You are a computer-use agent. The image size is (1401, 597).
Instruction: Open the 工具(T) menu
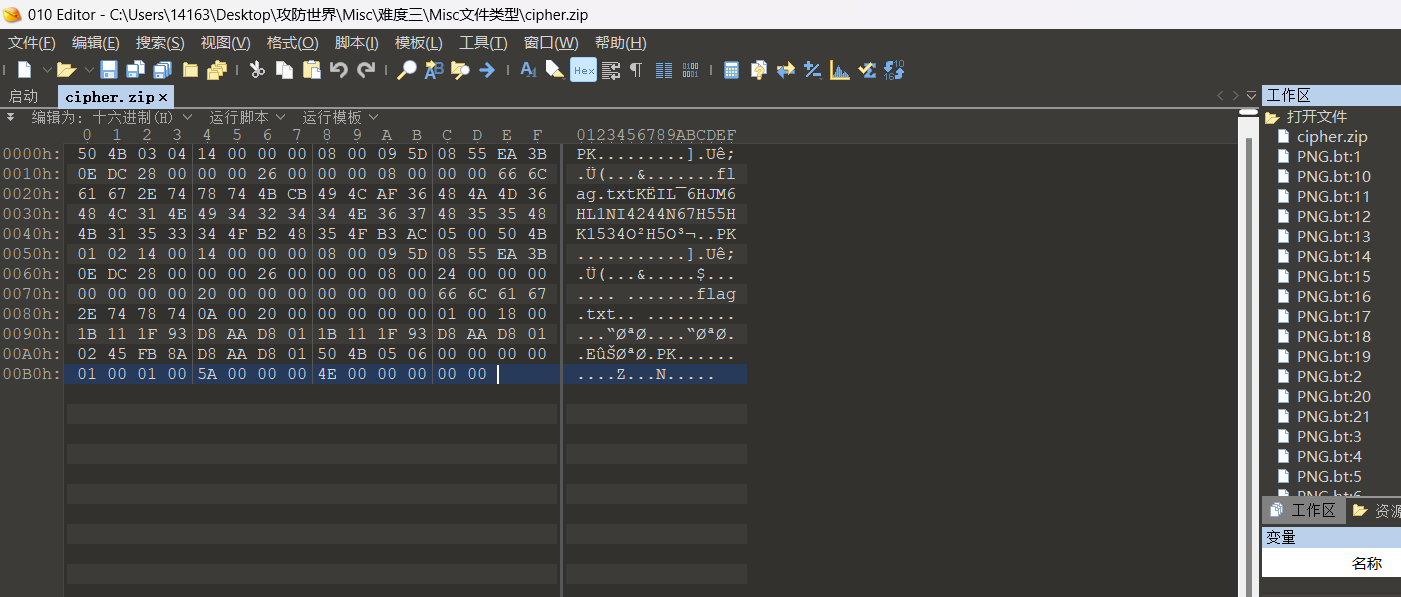[484, 44]
